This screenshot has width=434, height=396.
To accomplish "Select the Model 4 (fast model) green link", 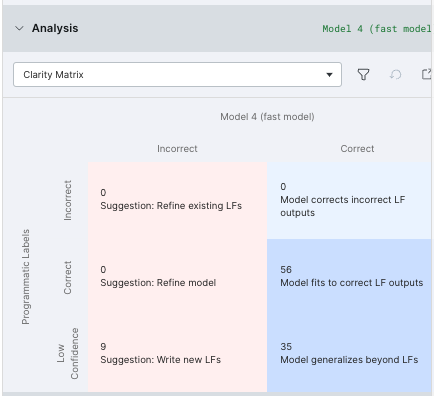I will [377, 29].
